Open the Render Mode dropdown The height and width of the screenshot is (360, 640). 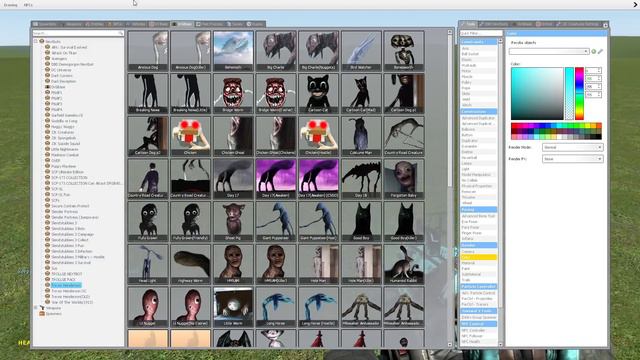pyautogui.click(x=572, y=147)
